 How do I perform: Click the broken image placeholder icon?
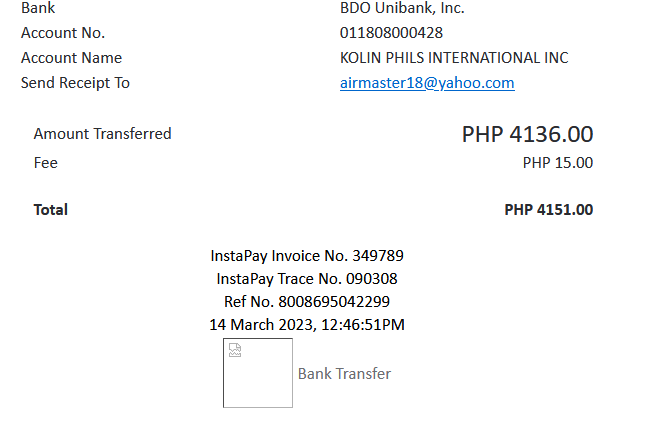tap(235, 350)
